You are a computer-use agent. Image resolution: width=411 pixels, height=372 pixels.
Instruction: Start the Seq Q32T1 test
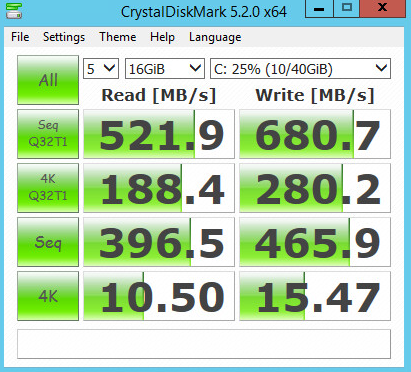point(48,134)
